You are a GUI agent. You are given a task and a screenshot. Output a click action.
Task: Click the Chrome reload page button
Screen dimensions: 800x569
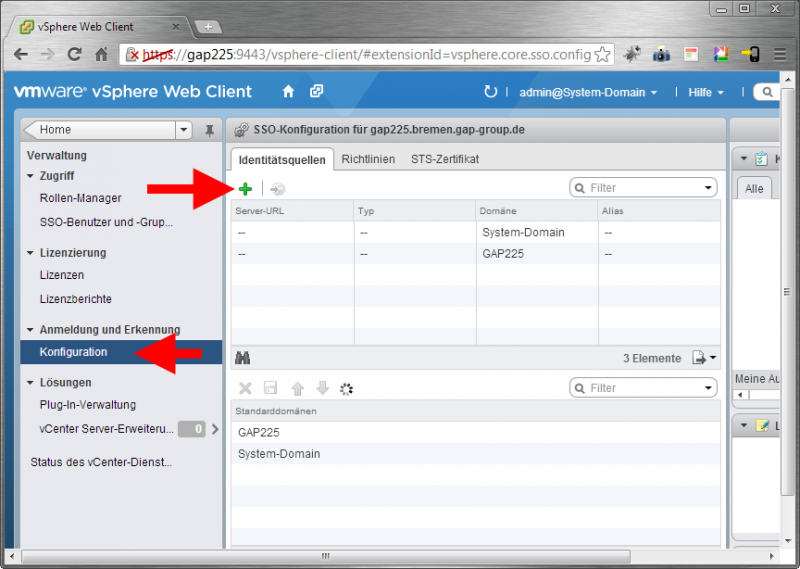(x=73, y=54)
